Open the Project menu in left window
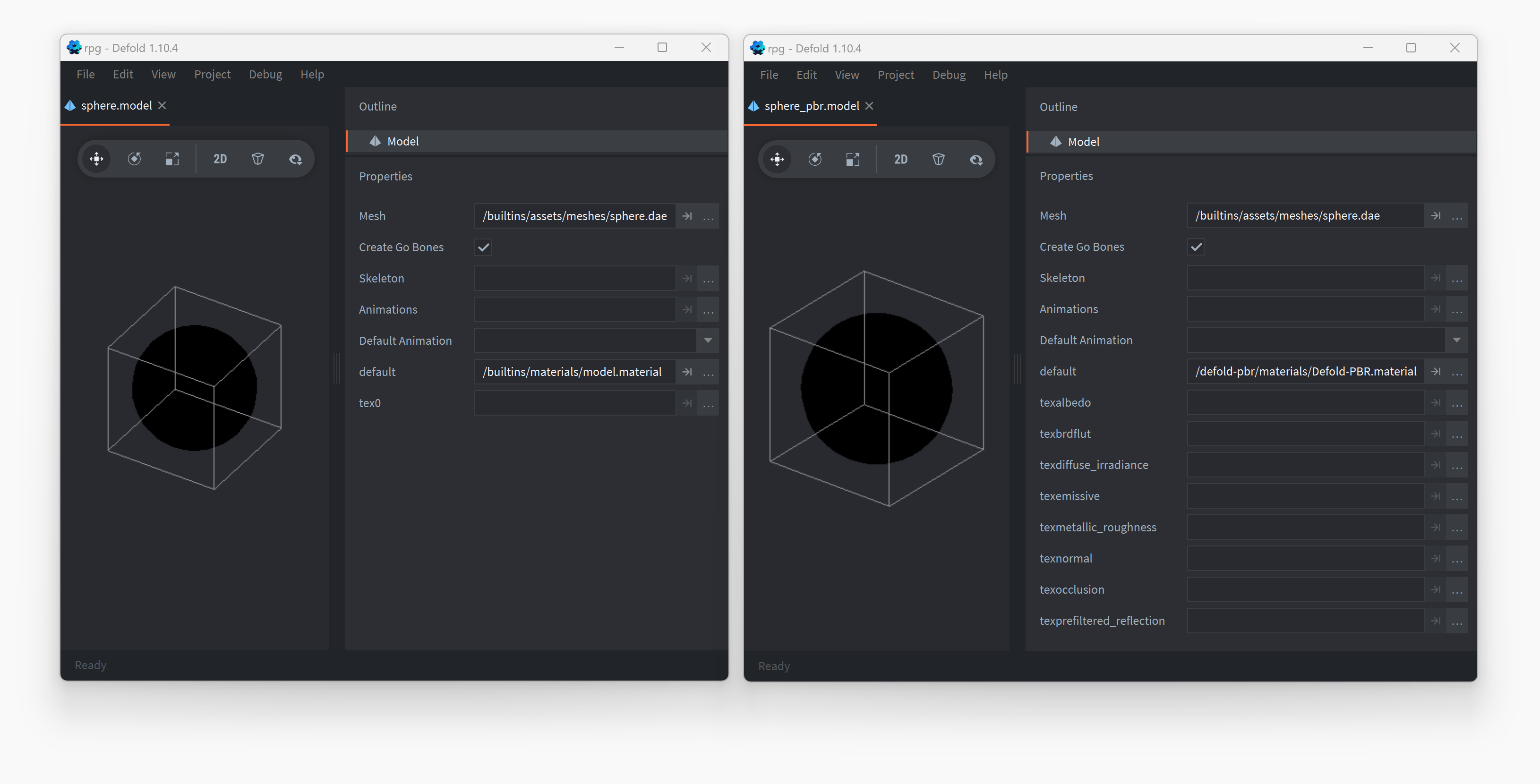Viewport: 1540px width, 784px height. tap(212, 74)
